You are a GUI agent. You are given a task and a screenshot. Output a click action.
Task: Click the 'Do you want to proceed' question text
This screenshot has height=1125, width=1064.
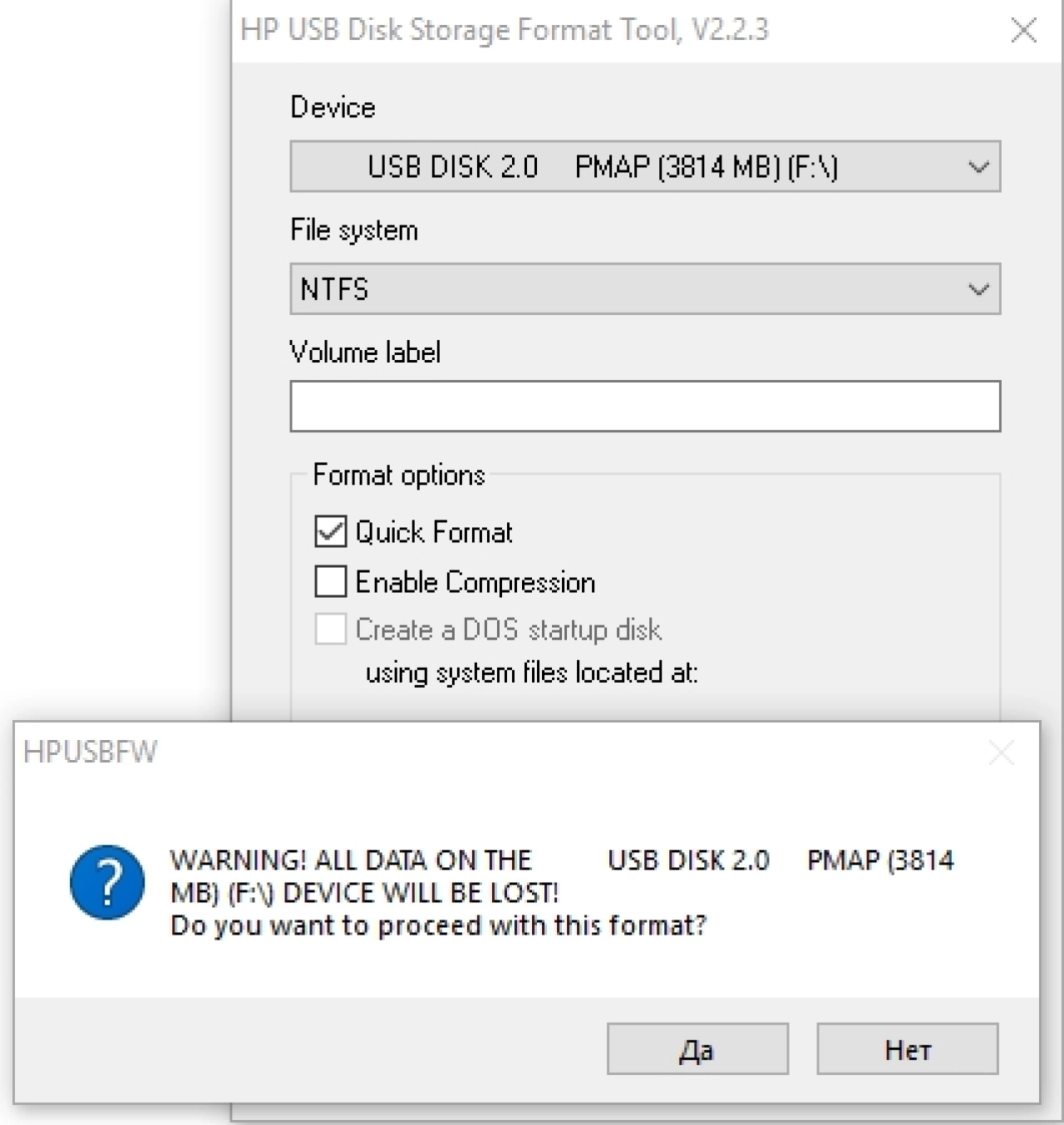pyautogui.click(x=439, y=925)
